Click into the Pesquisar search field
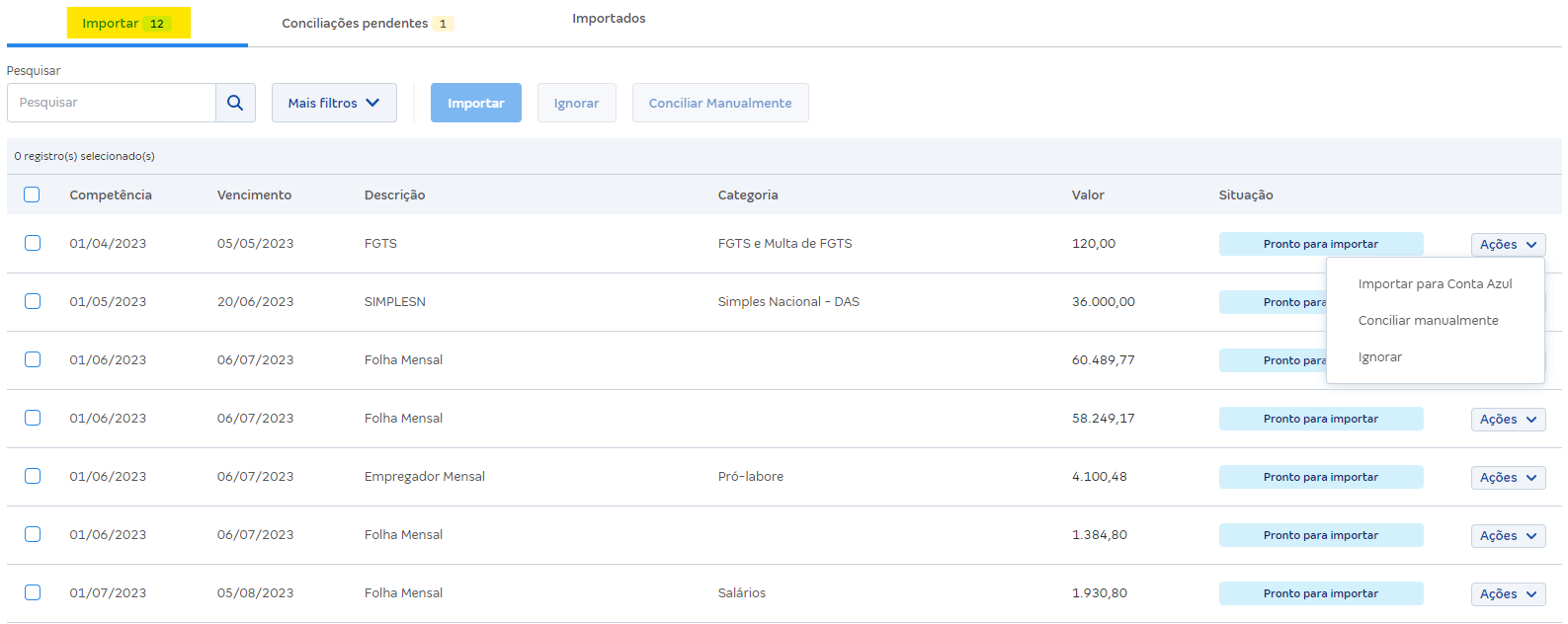This screenshot has width=1568, height=624. (112, 103)
